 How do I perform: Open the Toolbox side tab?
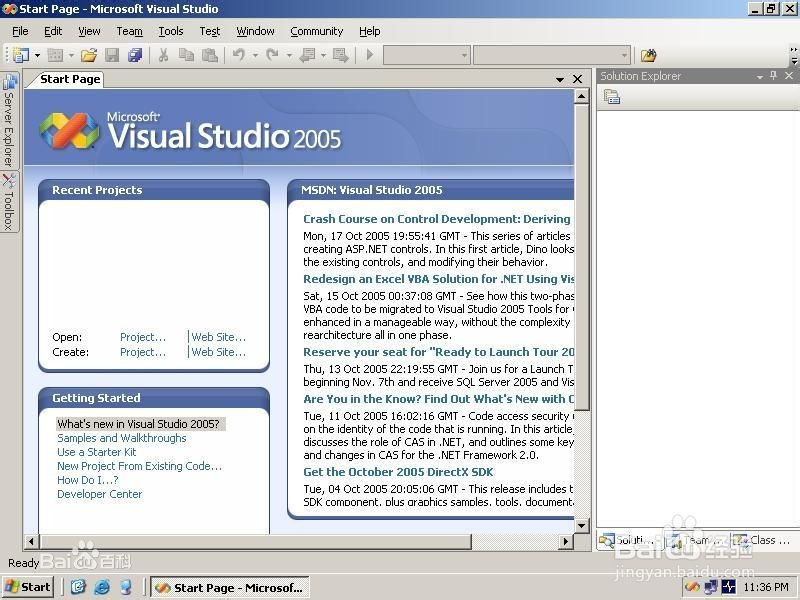9,202
